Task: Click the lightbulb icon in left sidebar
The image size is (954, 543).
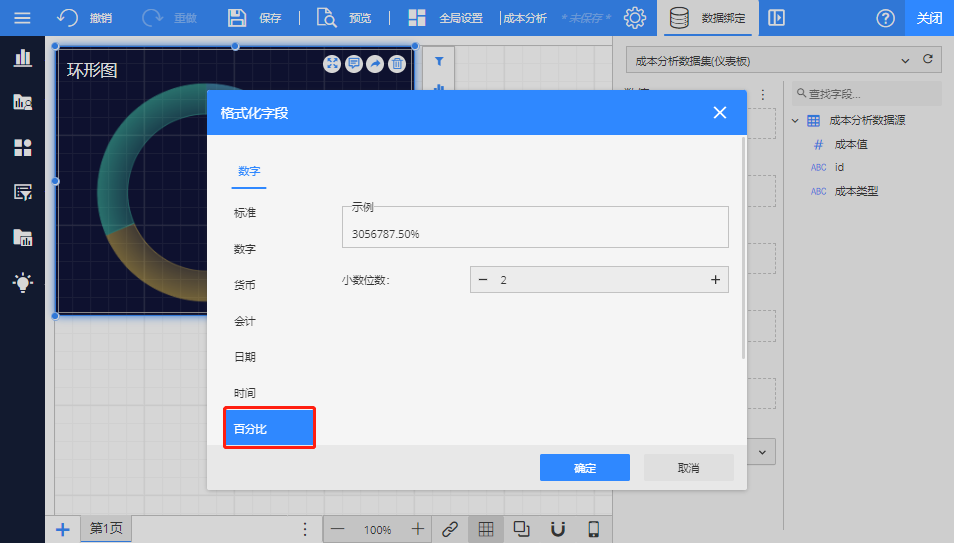Action: (x=22, y=282)
